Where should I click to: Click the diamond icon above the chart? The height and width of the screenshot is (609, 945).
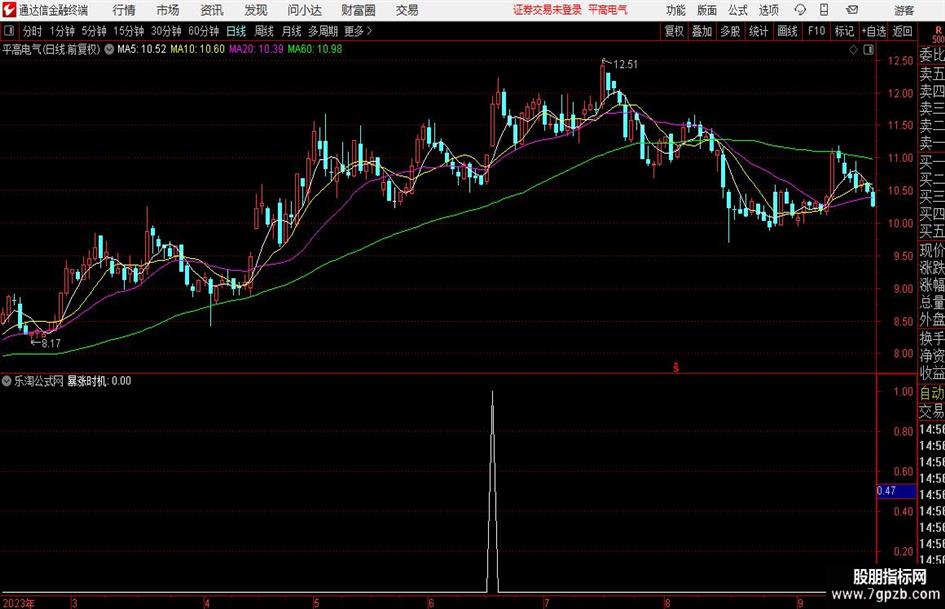(x=853, y=50)
